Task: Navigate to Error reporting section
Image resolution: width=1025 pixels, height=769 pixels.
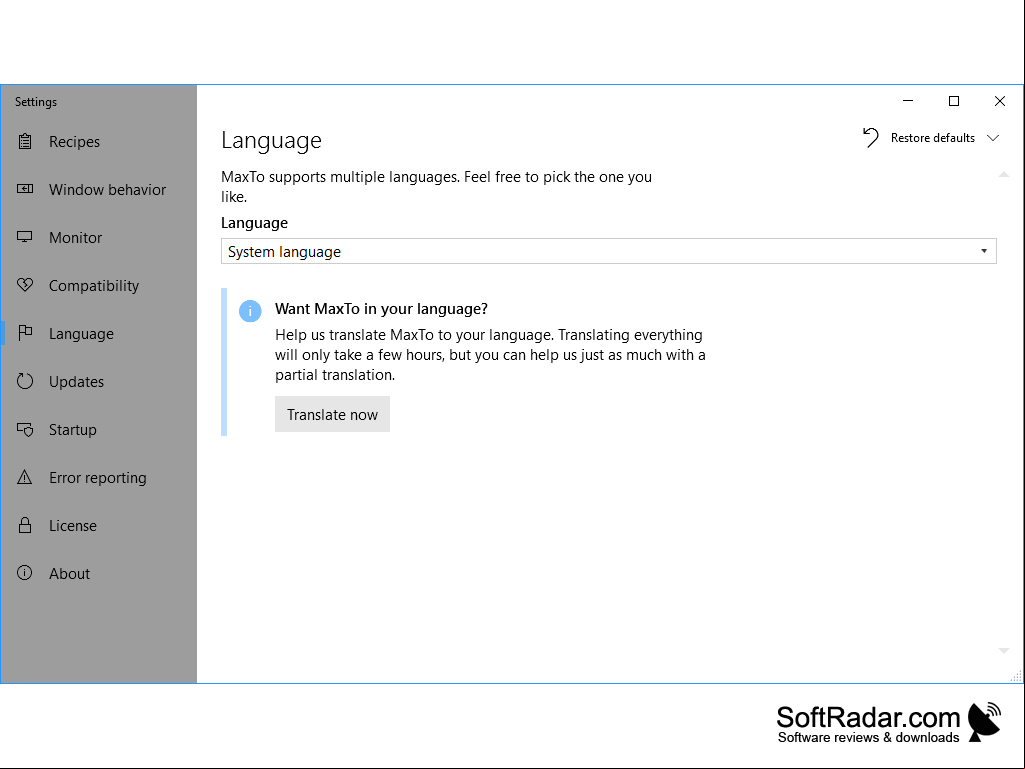Action: 99,477
